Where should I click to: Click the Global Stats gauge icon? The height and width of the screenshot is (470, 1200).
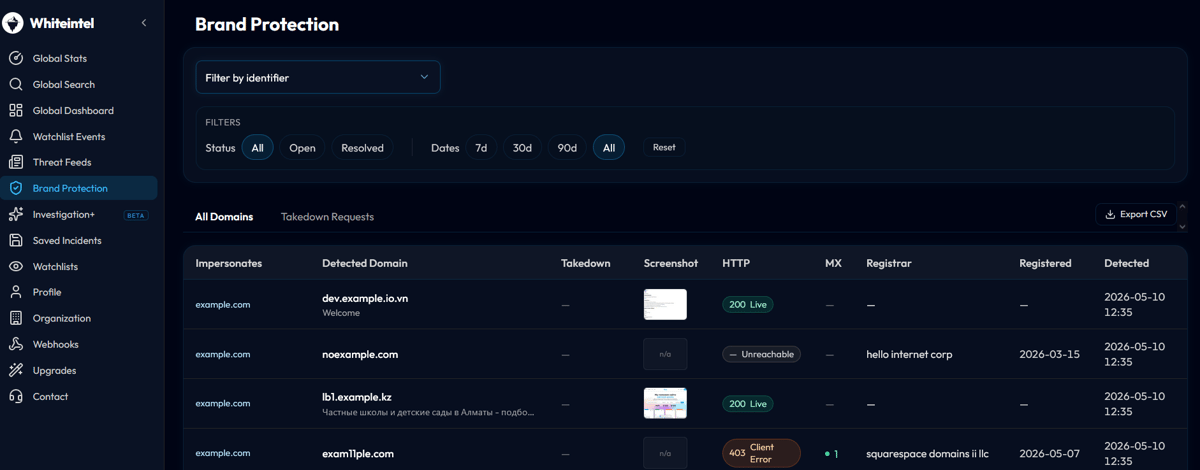[x=15, y=58]
